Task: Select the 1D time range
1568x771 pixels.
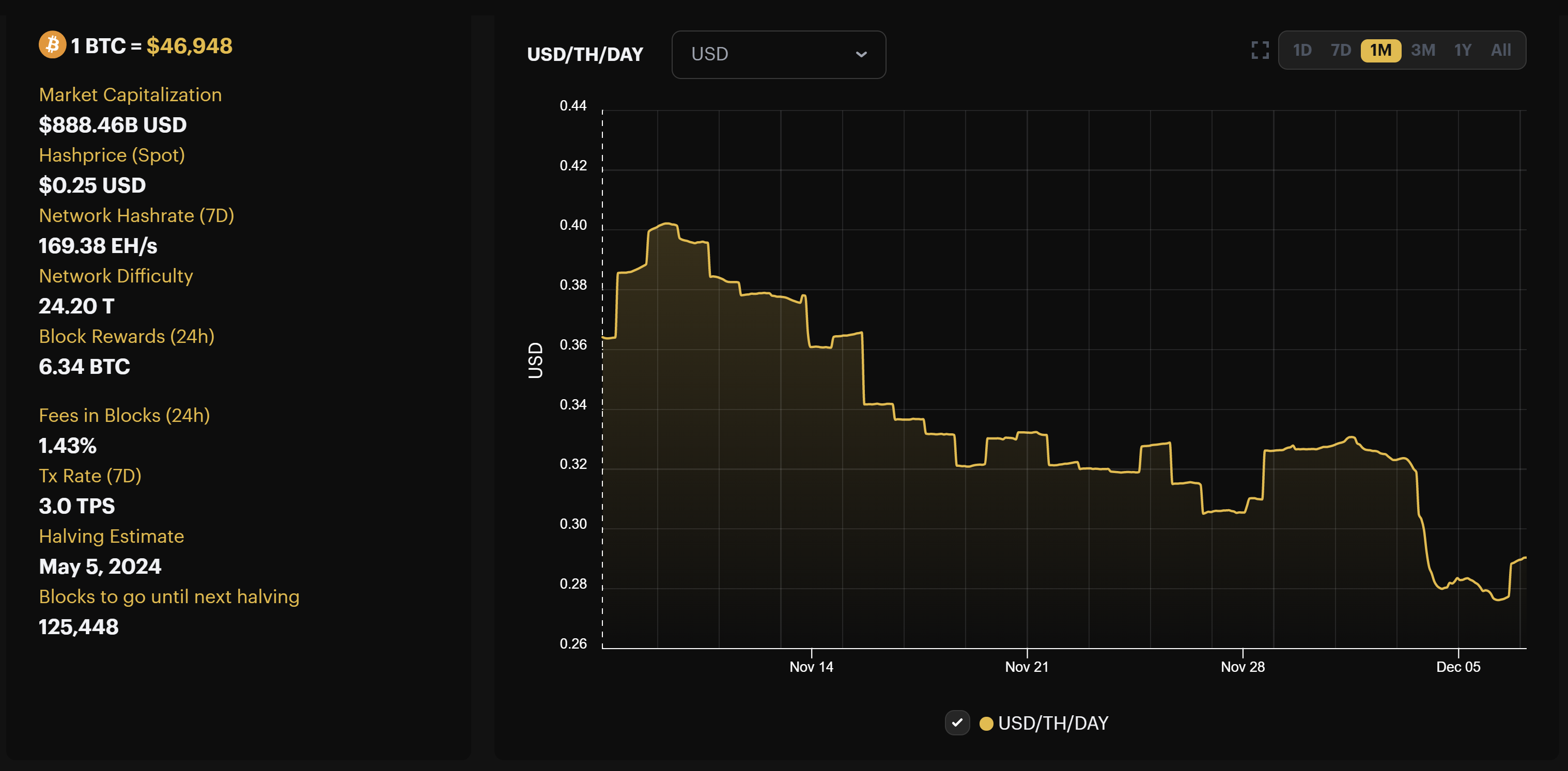Action: 1303,51
